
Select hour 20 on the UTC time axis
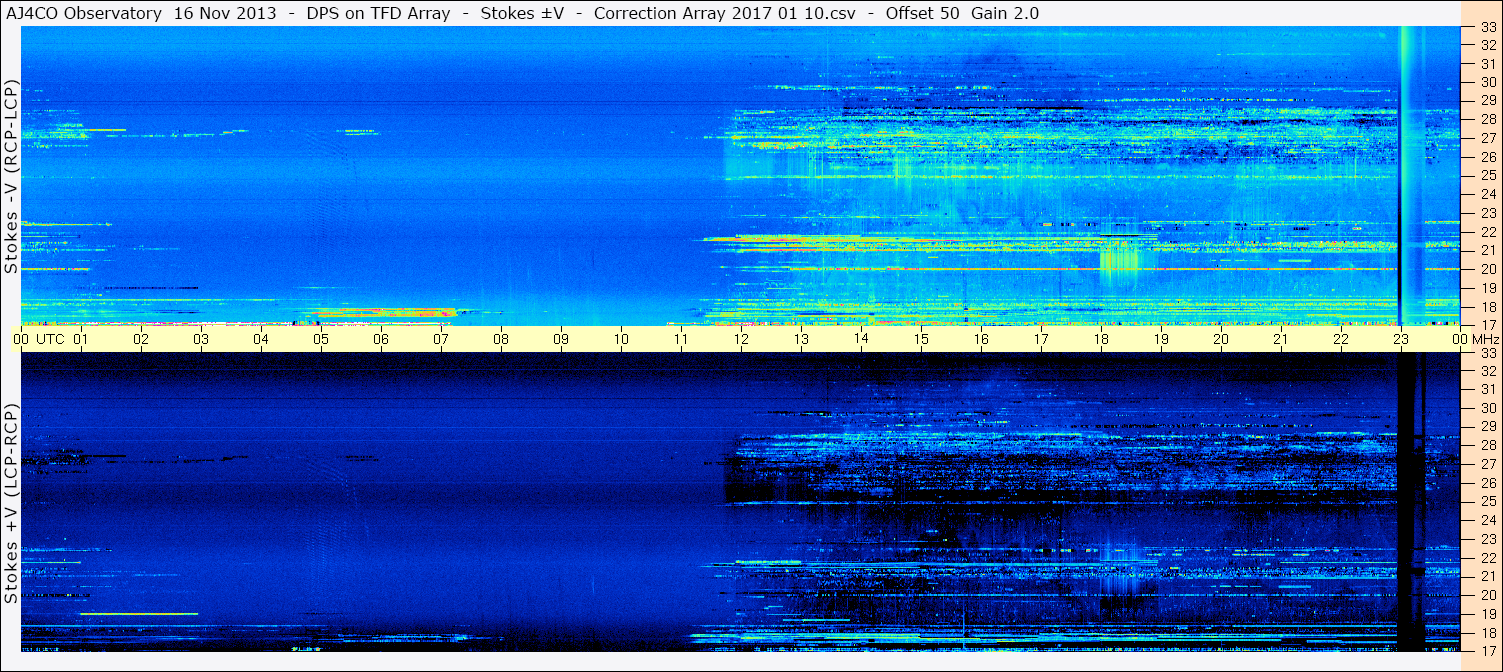coord(1221,339)
